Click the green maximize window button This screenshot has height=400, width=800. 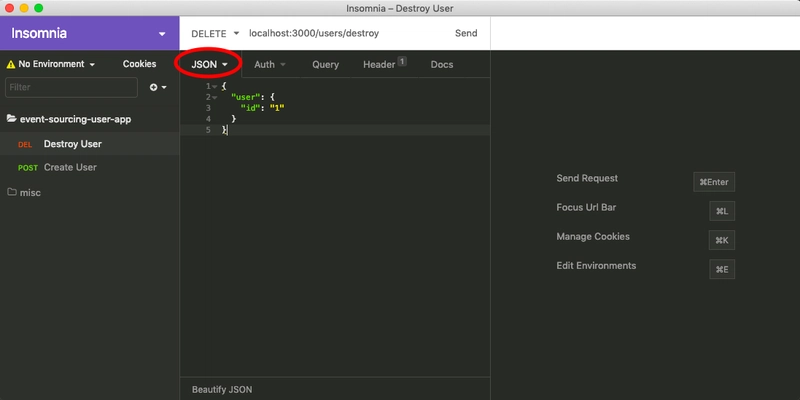click(38, 8)
